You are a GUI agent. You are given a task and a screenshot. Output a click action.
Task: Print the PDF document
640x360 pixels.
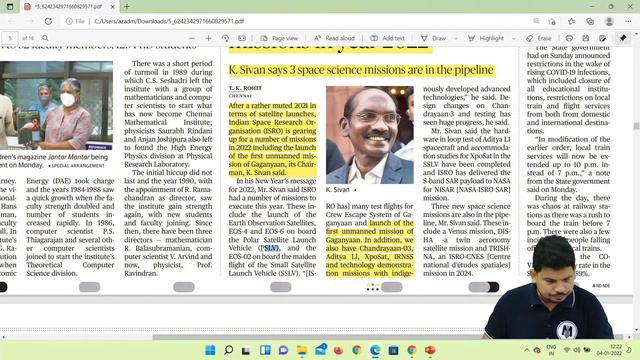(x=569, y=38)
